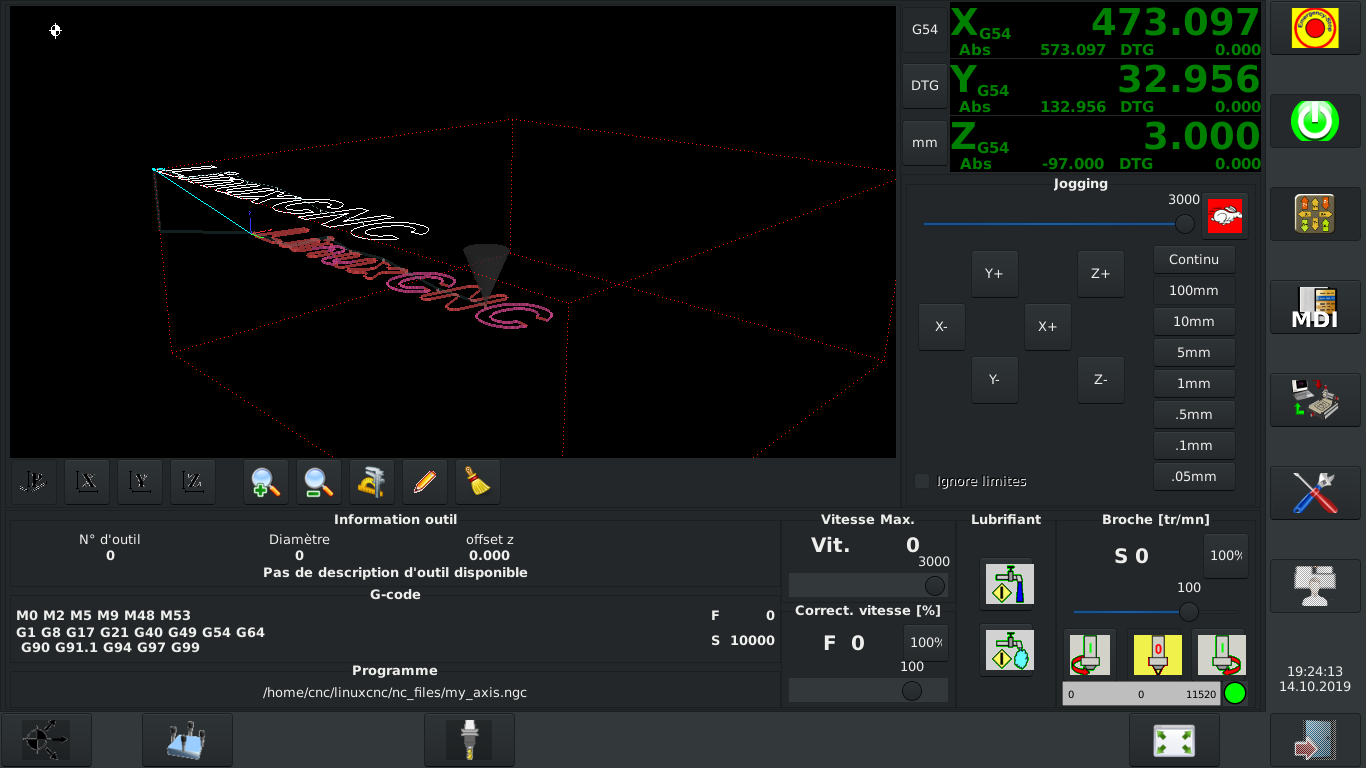Select 5mm jog increment
The height and width of the screenshot is (768, 1366).
point(1194,352)
